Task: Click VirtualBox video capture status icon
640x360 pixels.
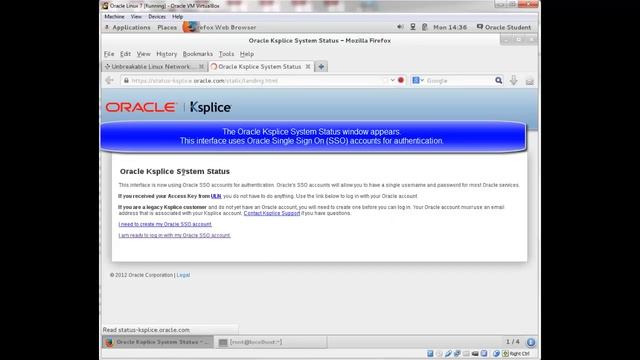Action: [484, 353]
